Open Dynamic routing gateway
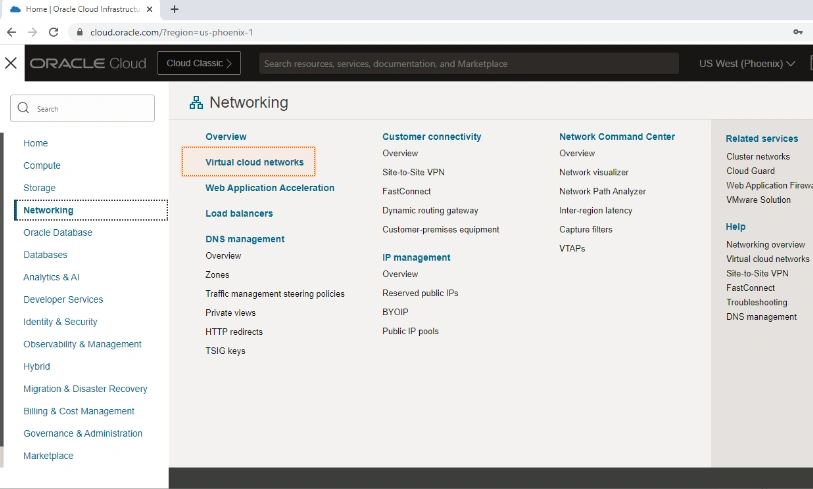This screenshot has width=813, height=489. click(430, 211)
